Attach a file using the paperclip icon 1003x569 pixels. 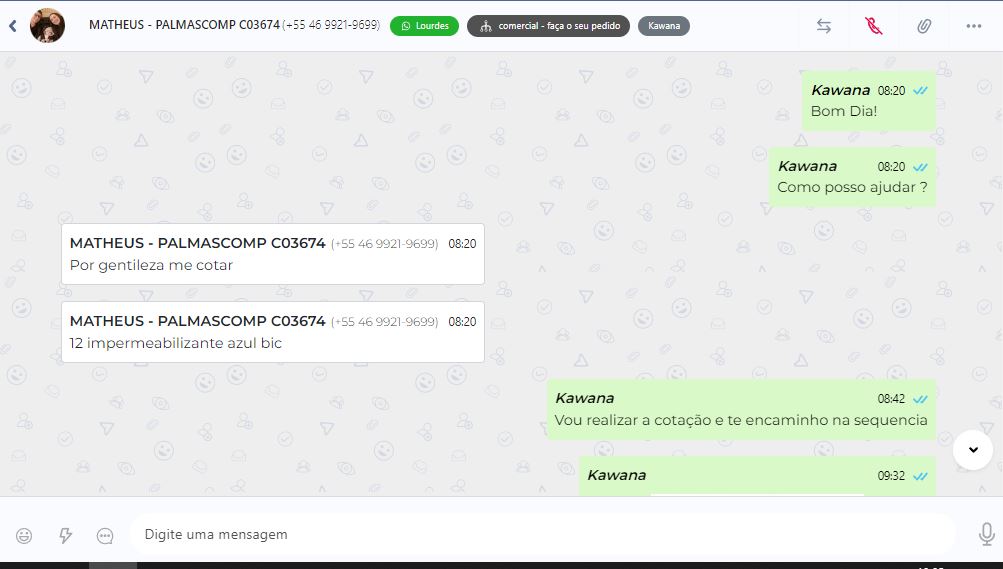tap(924, 26)
